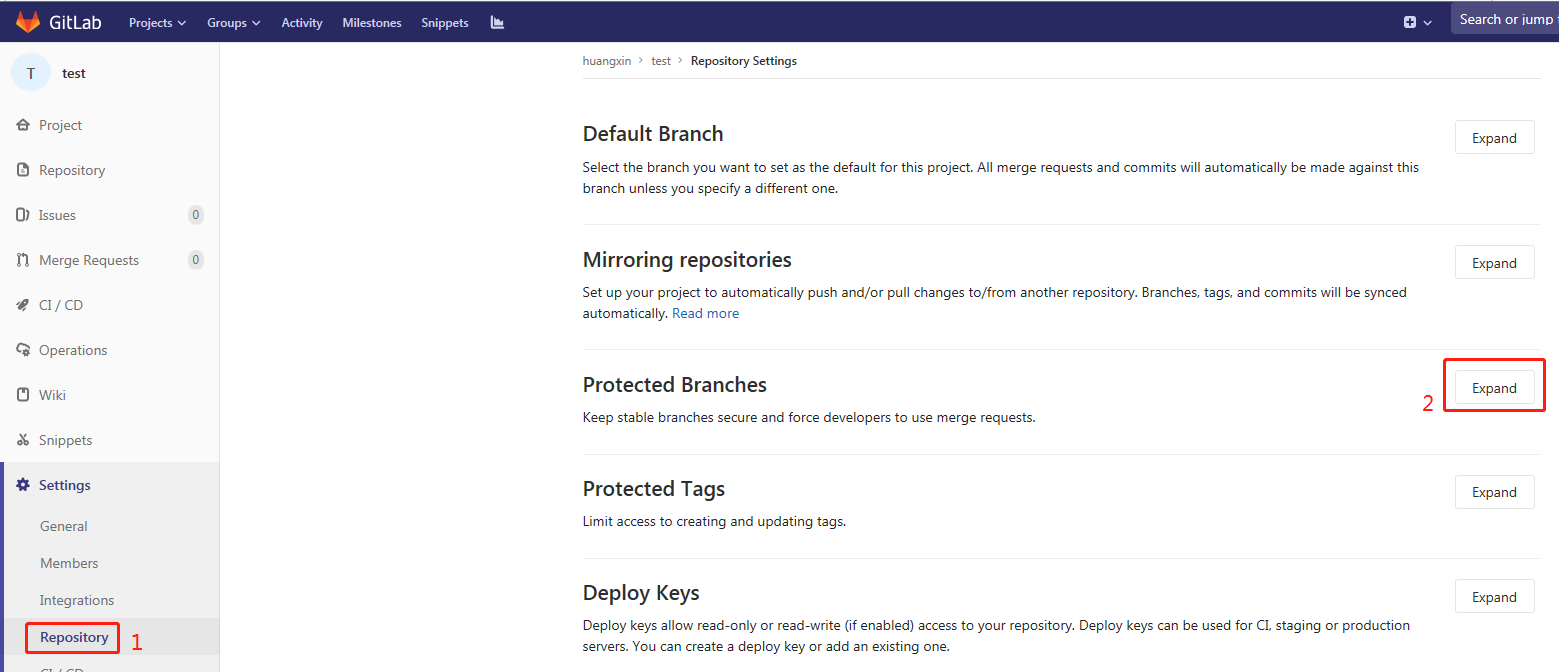Expand the Deploy Keys section
1559x672 pixels.
point(1494,597)
